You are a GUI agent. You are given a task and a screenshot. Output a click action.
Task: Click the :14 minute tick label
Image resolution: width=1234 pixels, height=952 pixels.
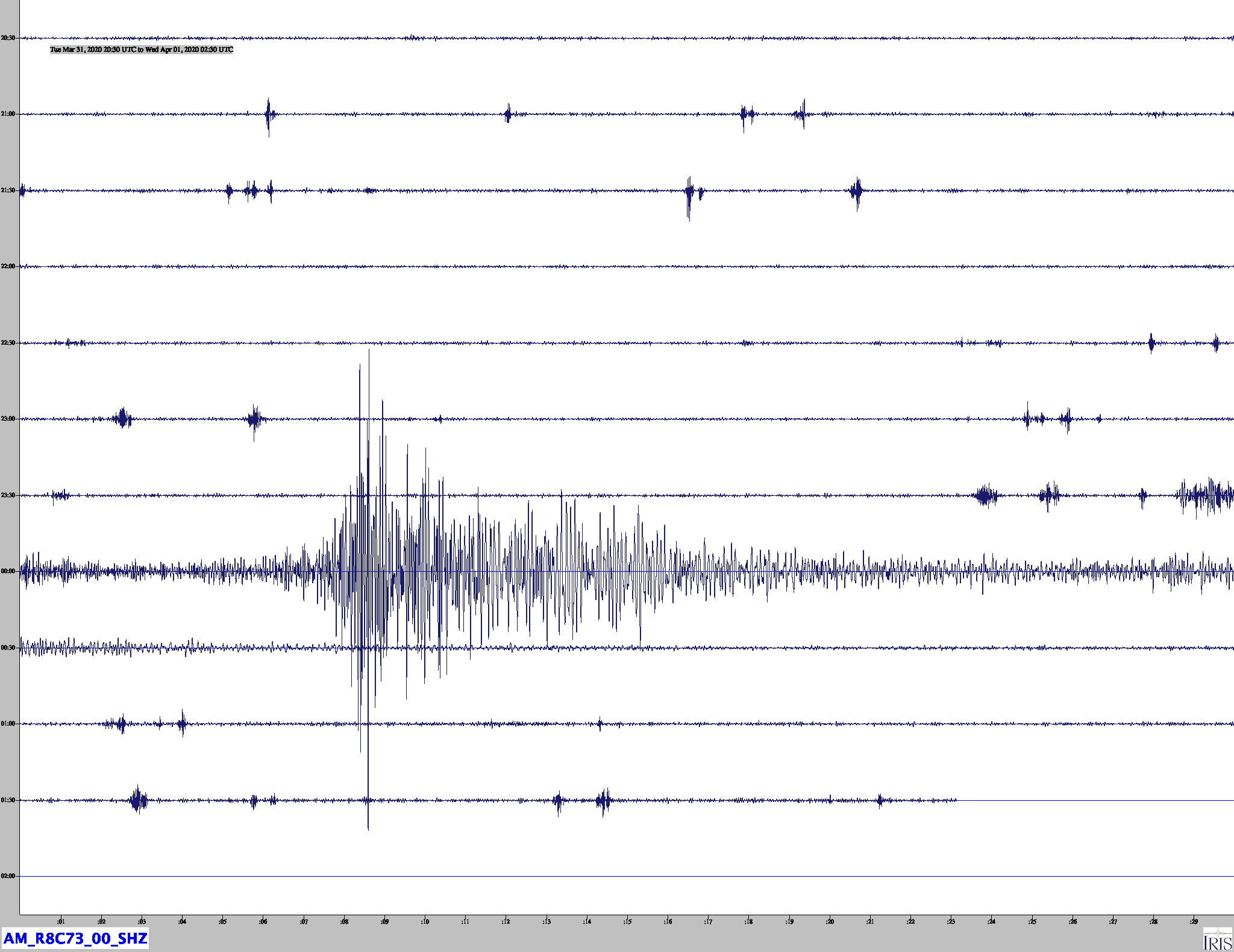pyautogui.click(x=587, y=921)
